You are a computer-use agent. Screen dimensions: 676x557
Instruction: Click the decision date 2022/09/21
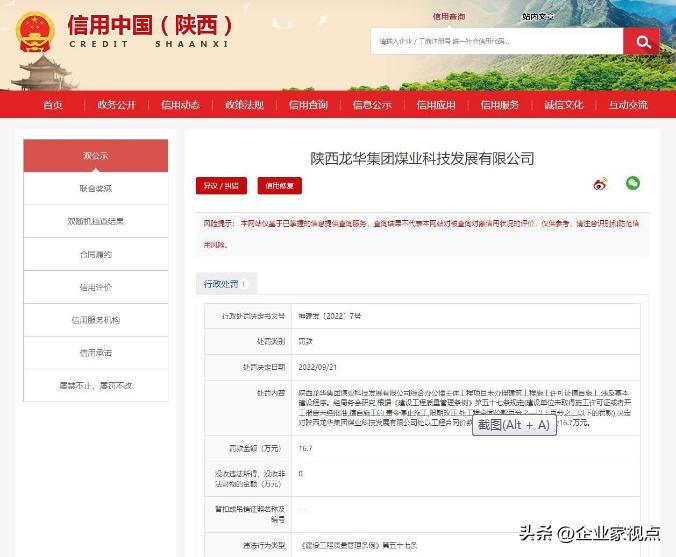click(x=318, y=367)
